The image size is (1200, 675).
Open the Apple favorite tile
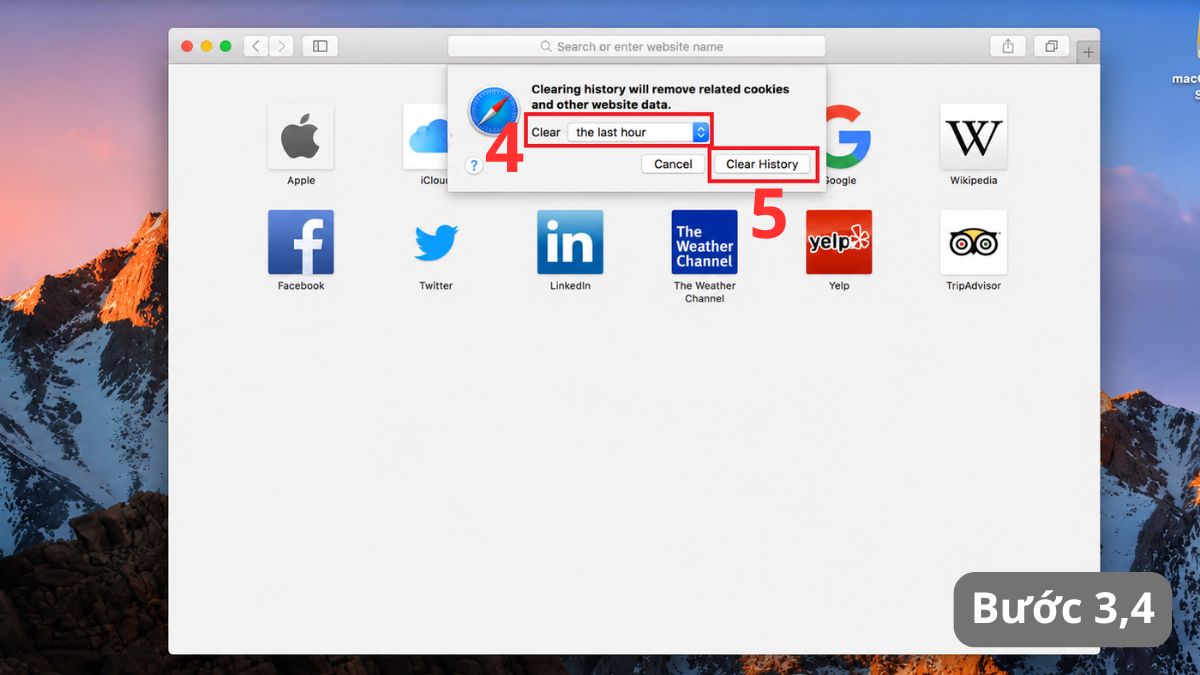point(300,137)
